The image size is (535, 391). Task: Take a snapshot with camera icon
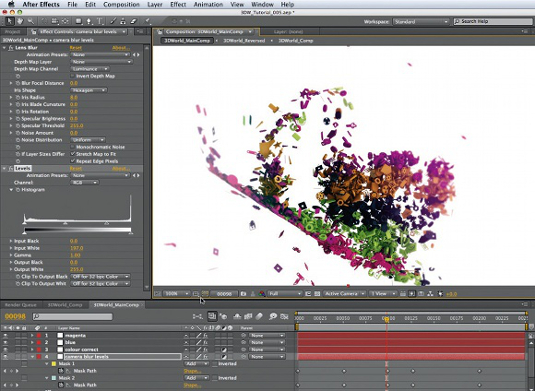pyautogui.click(x=243, y=293)
